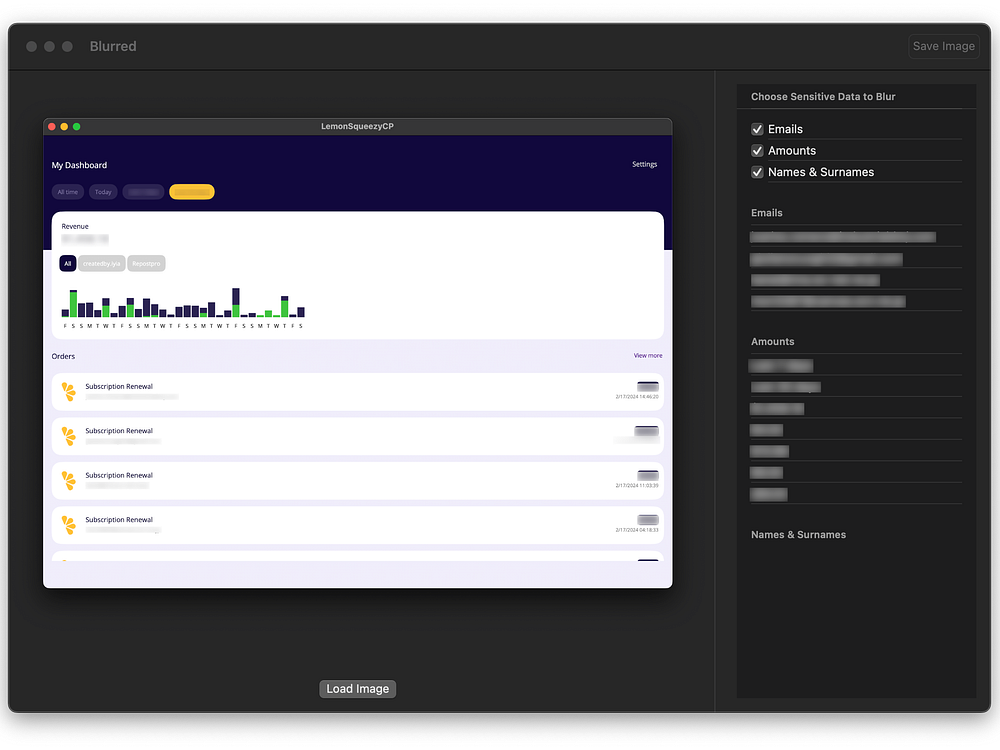The width and height of the screenshot is (1000, 750).
Task: Click the Blurred window title
Action: [113, 47]
